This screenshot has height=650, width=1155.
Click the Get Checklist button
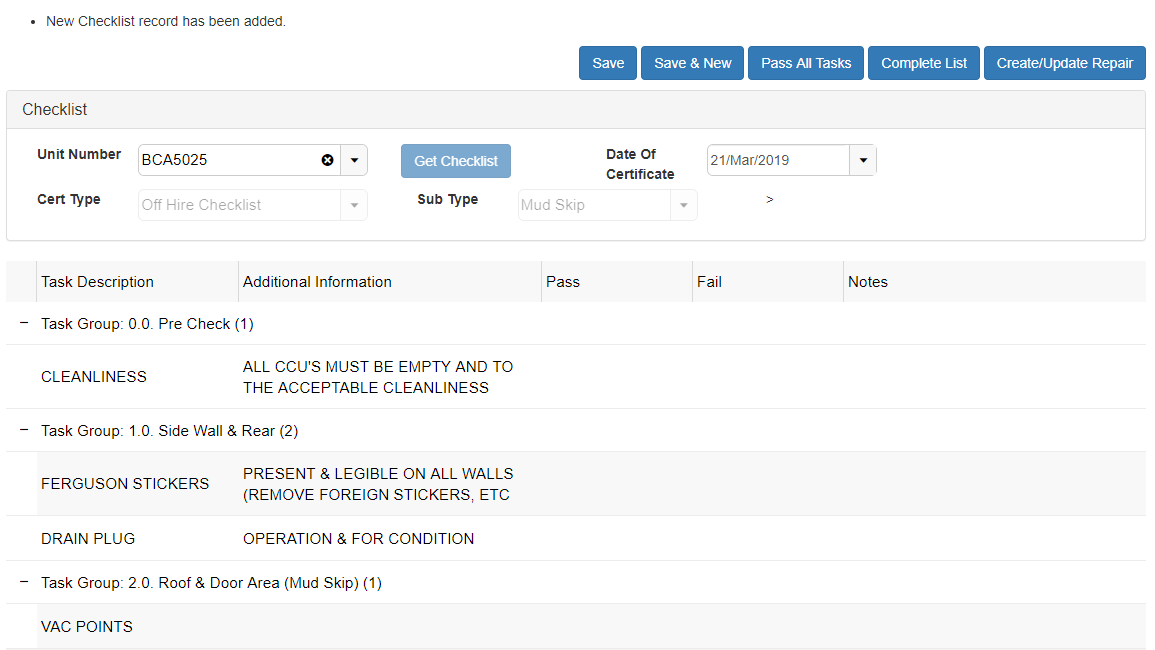[x=456, y=161]
